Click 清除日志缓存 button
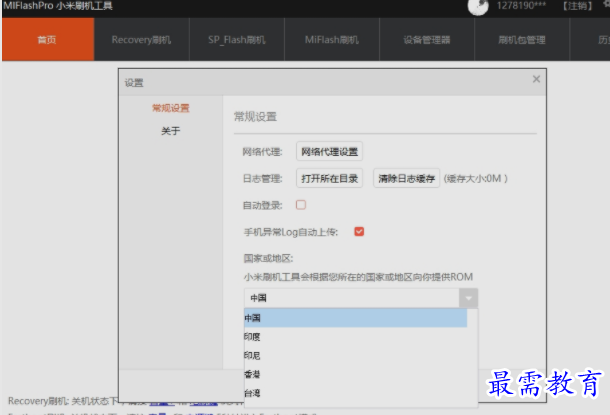Image resolution: width=610 pixels, height=415 pixels. click(407, 178)
